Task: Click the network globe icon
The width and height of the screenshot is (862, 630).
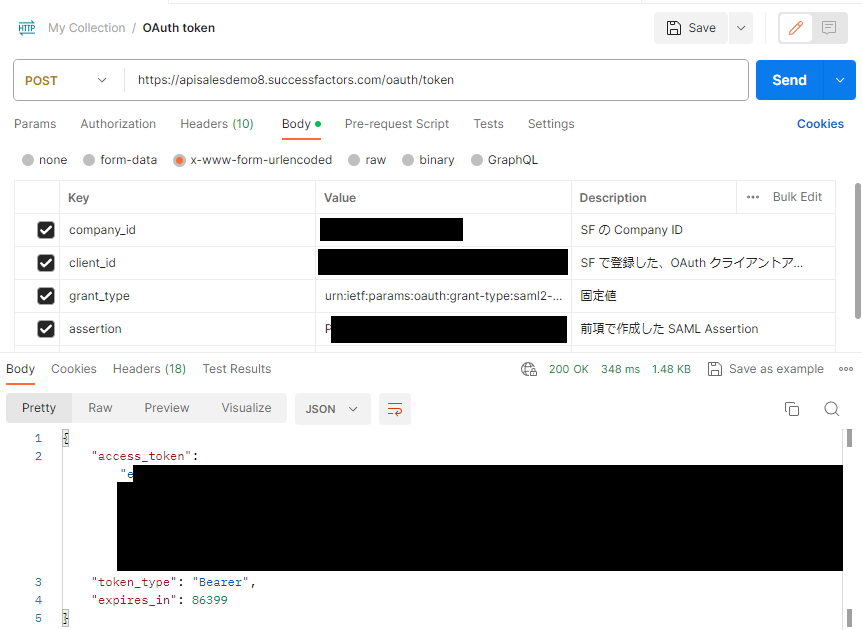Action: point(529,369)
